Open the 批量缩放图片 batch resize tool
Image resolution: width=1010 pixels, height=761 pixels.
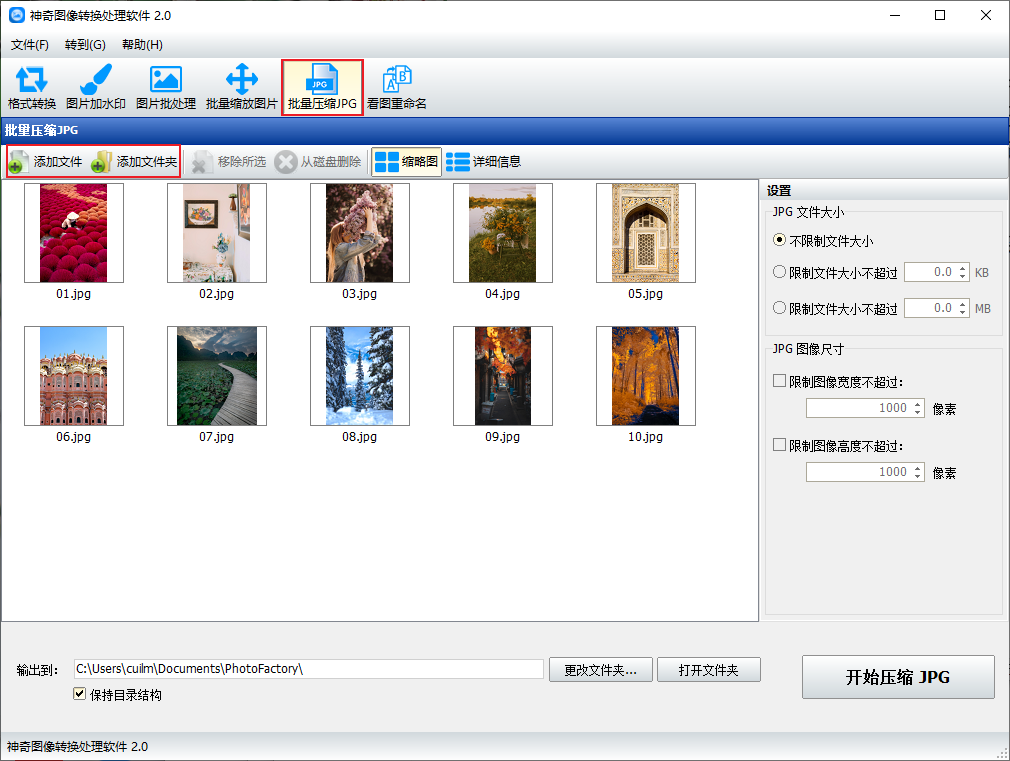click(242, 88)
